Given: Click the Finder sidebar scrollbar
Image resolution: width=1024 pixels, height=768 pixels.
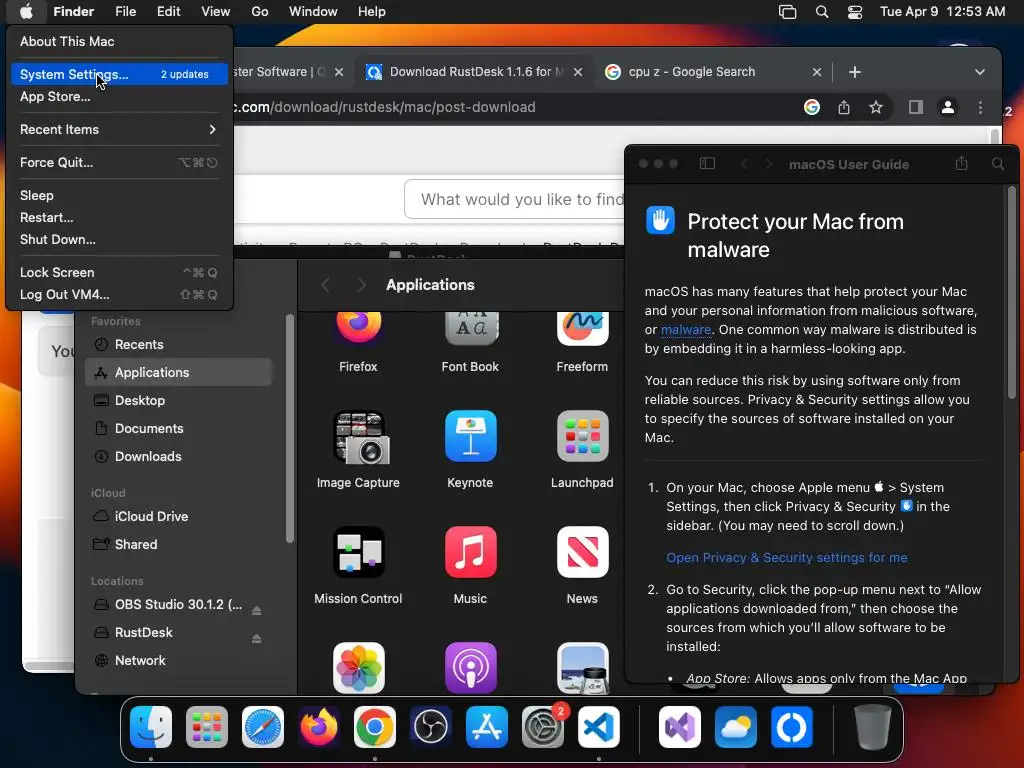Looking at the screenshot, I should (x=290, y=428).
